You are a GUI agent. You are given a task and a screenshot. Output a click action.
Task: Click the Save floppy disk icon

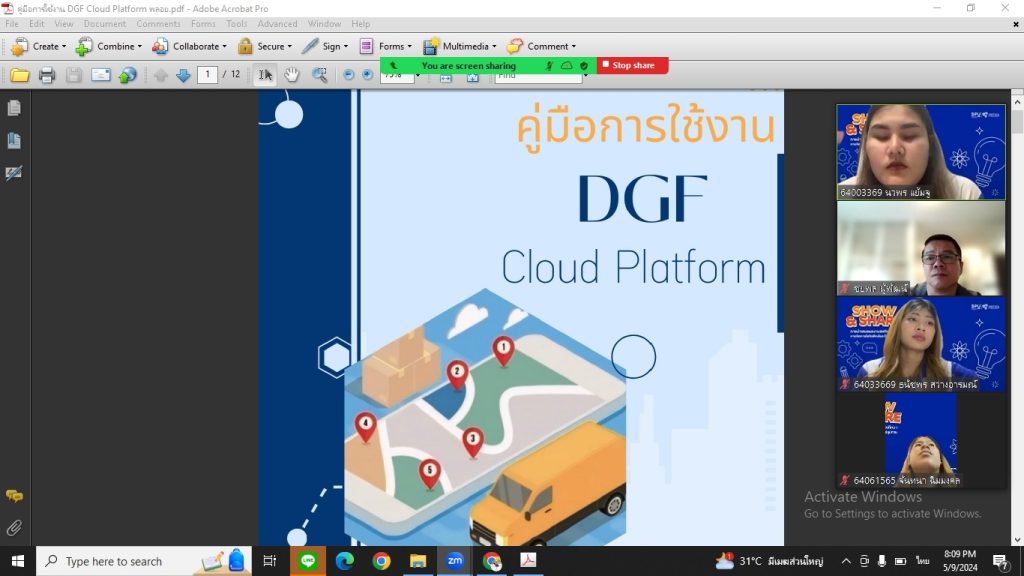(x=74, y=75)
